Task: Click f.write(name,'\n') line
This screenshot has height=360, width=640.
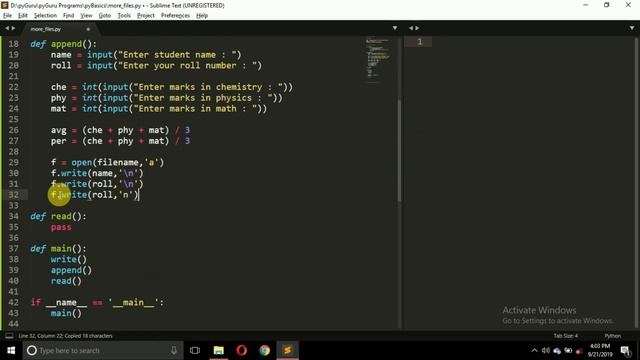Action: (97, 173)
